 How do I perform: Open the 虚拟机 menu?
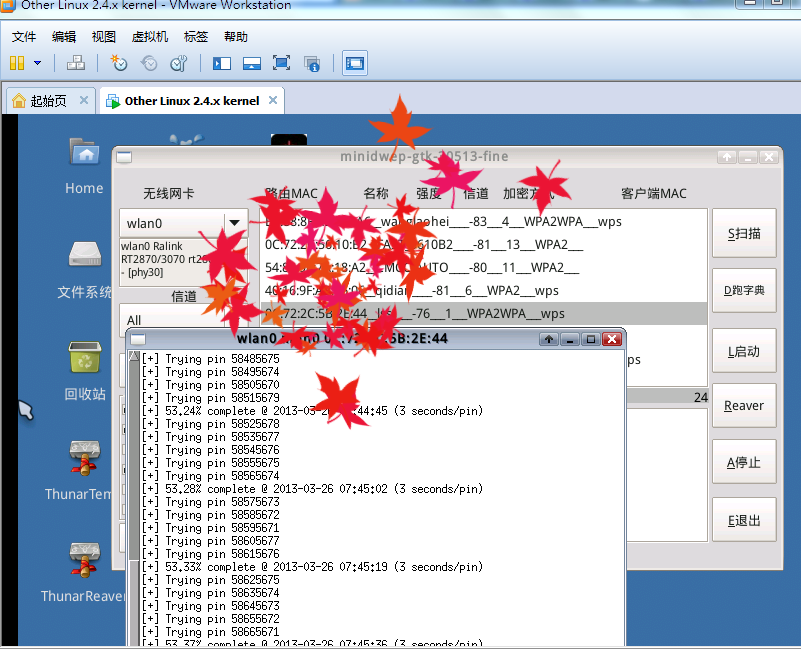tap(150, 37)
